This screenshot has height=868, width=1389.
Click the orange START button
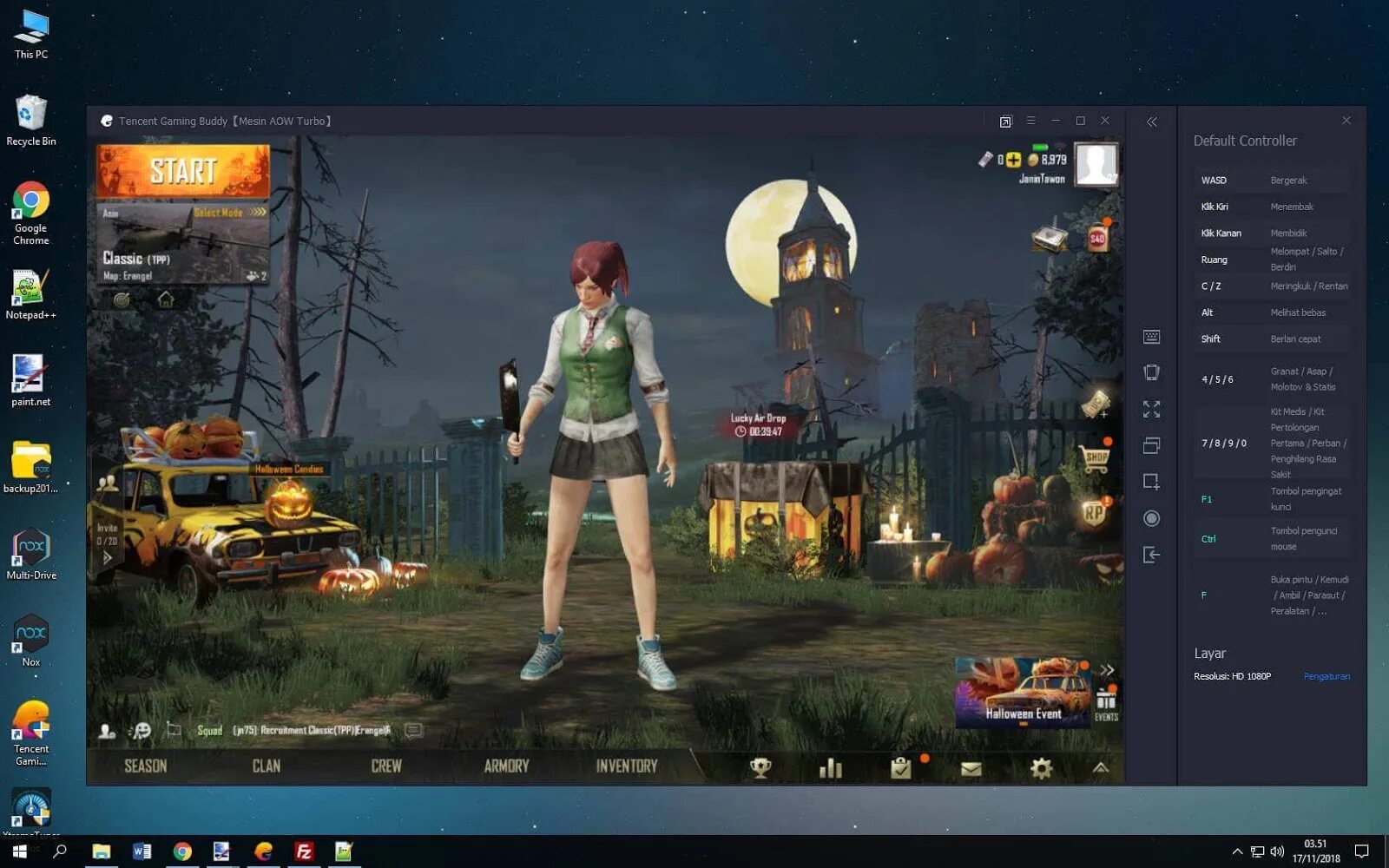[182, 171]
